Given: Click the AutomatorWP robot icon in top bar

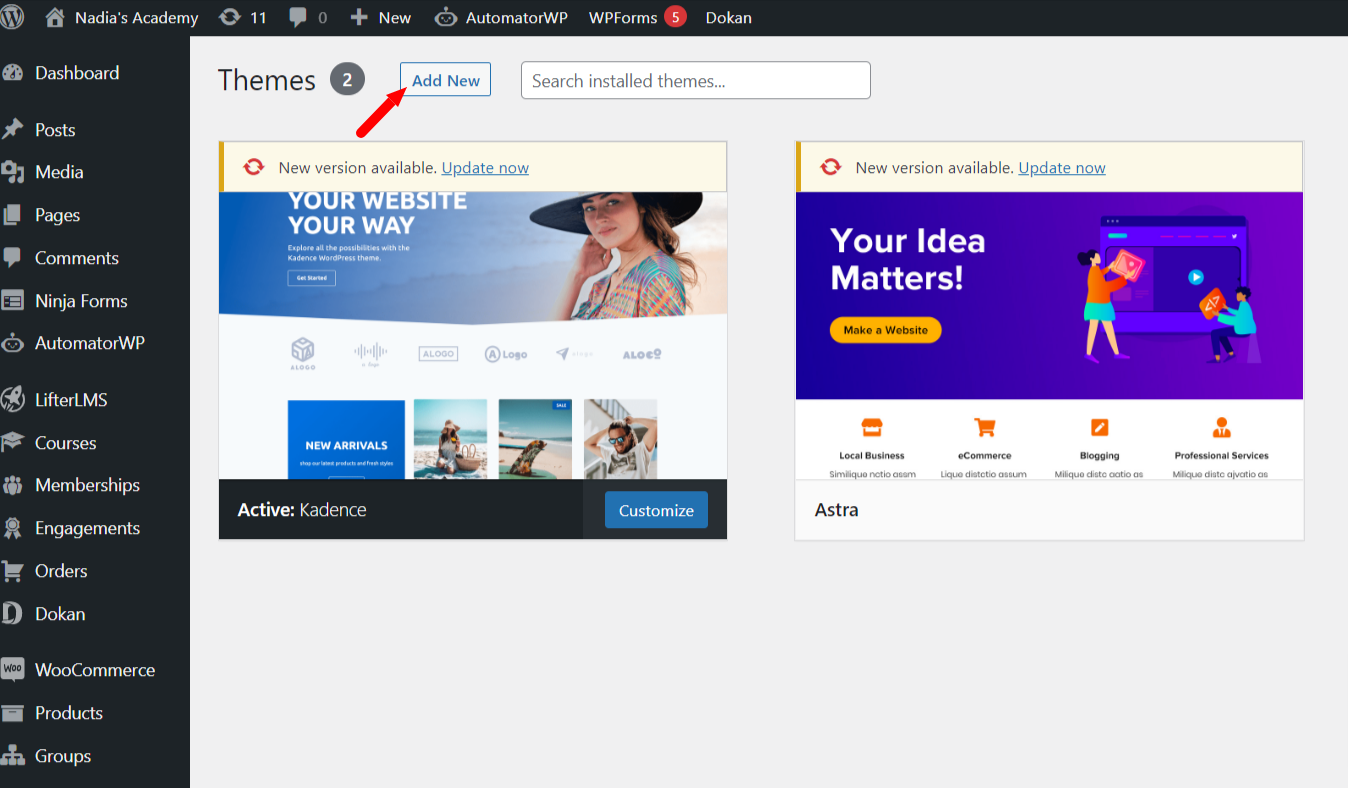Looking at the screenshot, I should coord(446,18).
